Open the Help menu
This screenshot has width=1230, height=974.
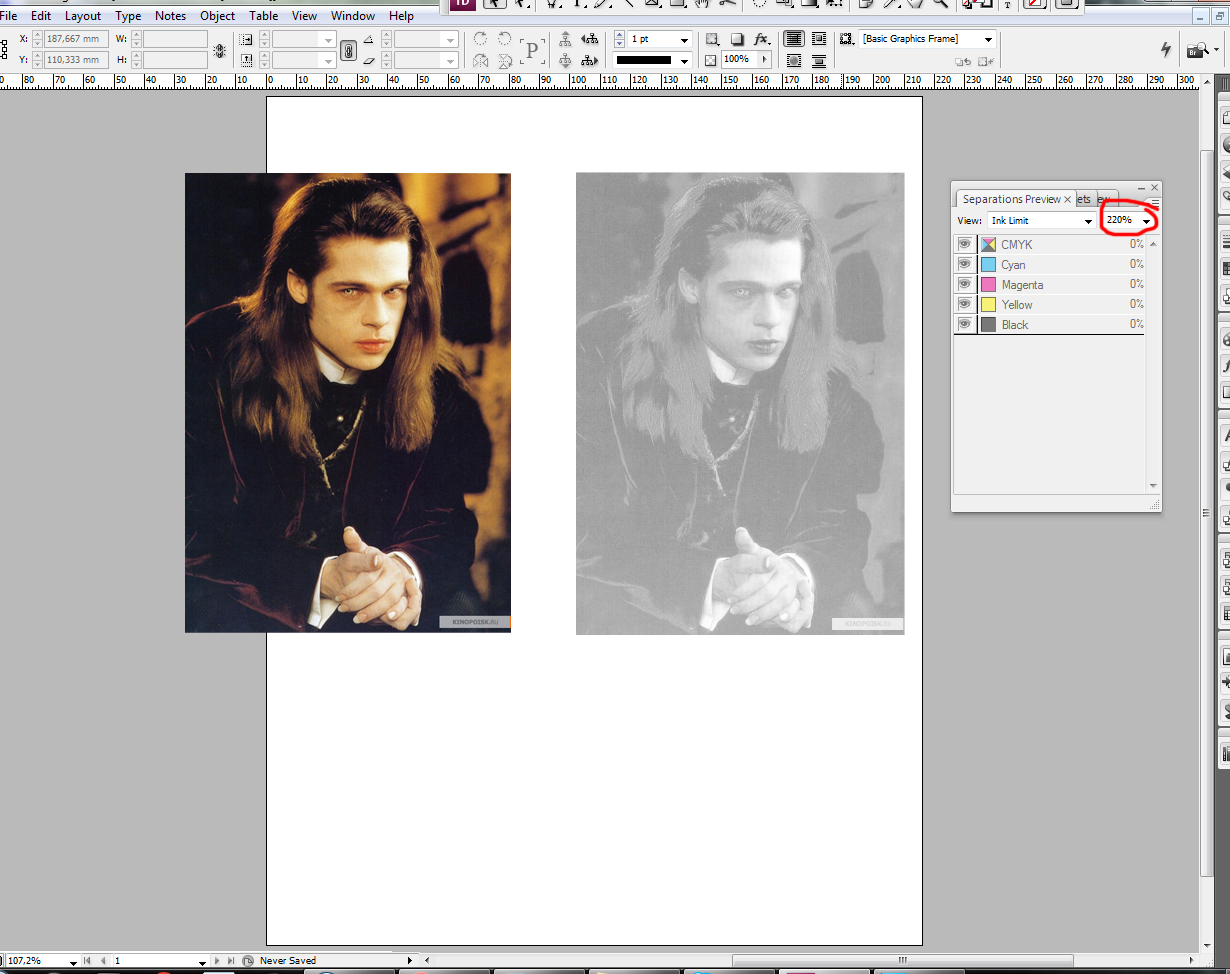[x=401, y=16]
